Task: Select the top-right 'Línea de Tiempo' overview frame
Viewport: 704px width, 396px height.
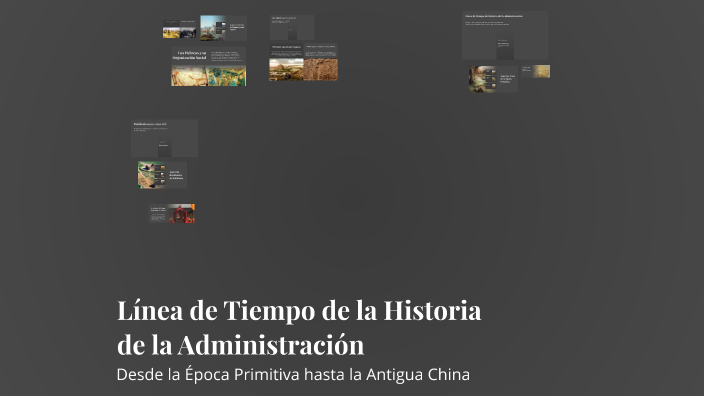Action: click(x=505, y=35)
